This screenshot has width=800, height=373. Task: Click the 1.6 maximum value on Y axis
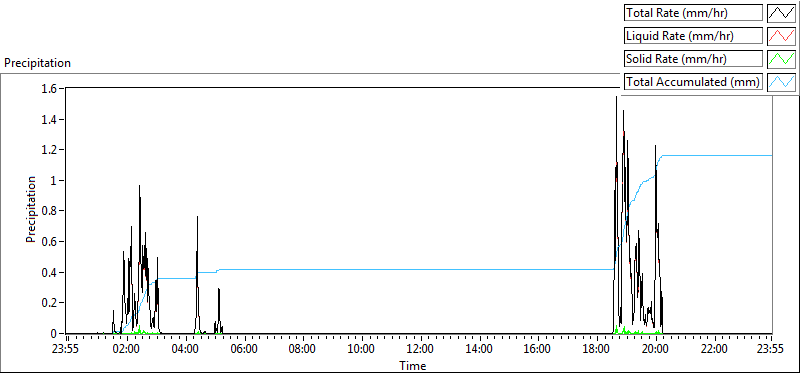[51, 89]
